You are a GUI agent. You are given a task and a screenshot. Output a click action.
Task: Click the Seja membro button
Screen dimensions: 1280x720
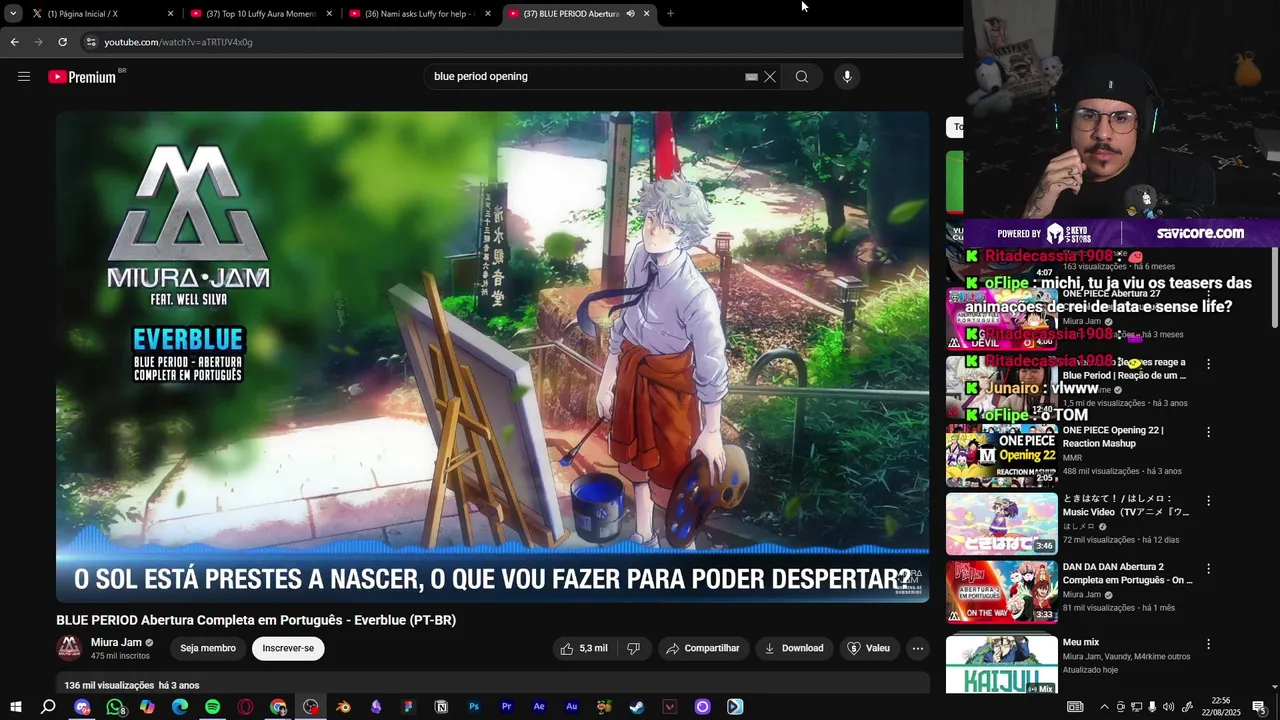point(208,648)
